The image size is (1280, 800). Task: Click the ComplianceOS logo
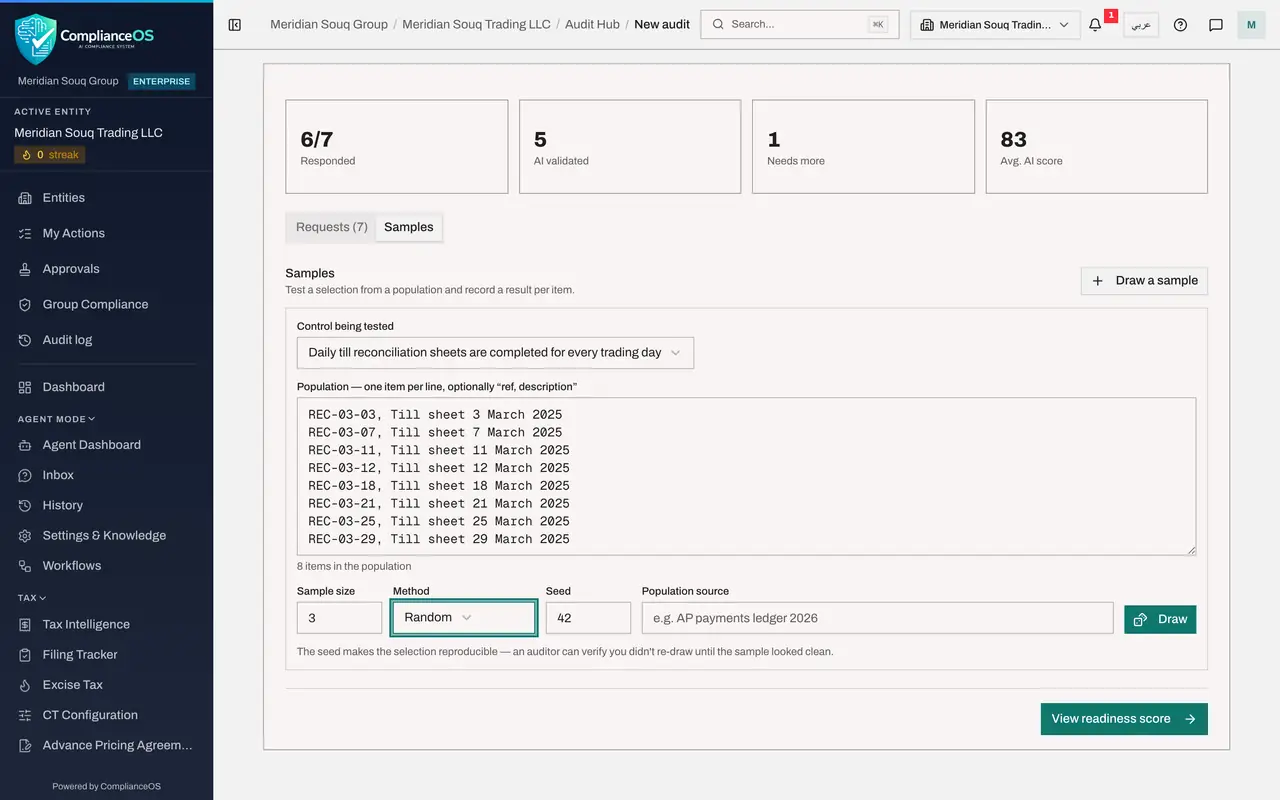(x=85, y=39)
